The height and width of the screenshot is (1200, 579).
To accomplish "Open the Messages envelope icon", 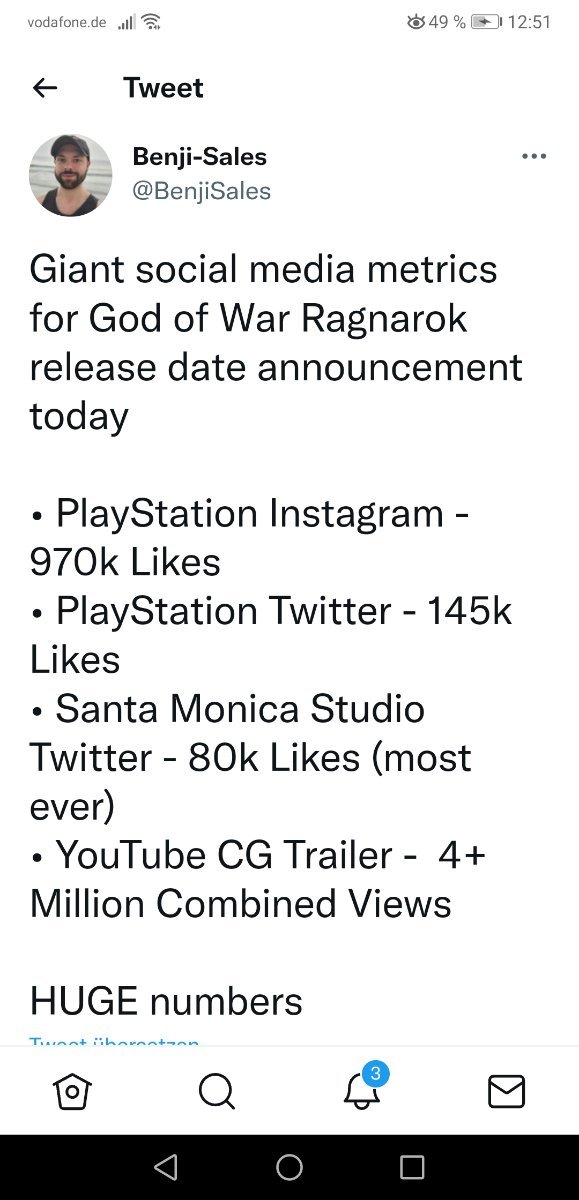I will pos(507,1091).
